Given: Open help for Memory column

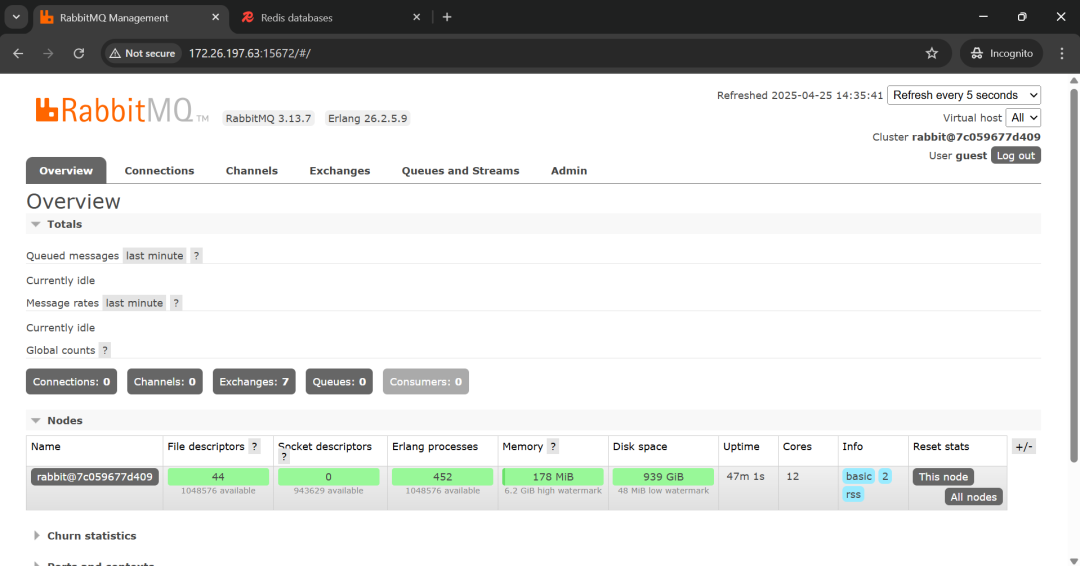Looking at the screenshot, I should tap(552, 447).
